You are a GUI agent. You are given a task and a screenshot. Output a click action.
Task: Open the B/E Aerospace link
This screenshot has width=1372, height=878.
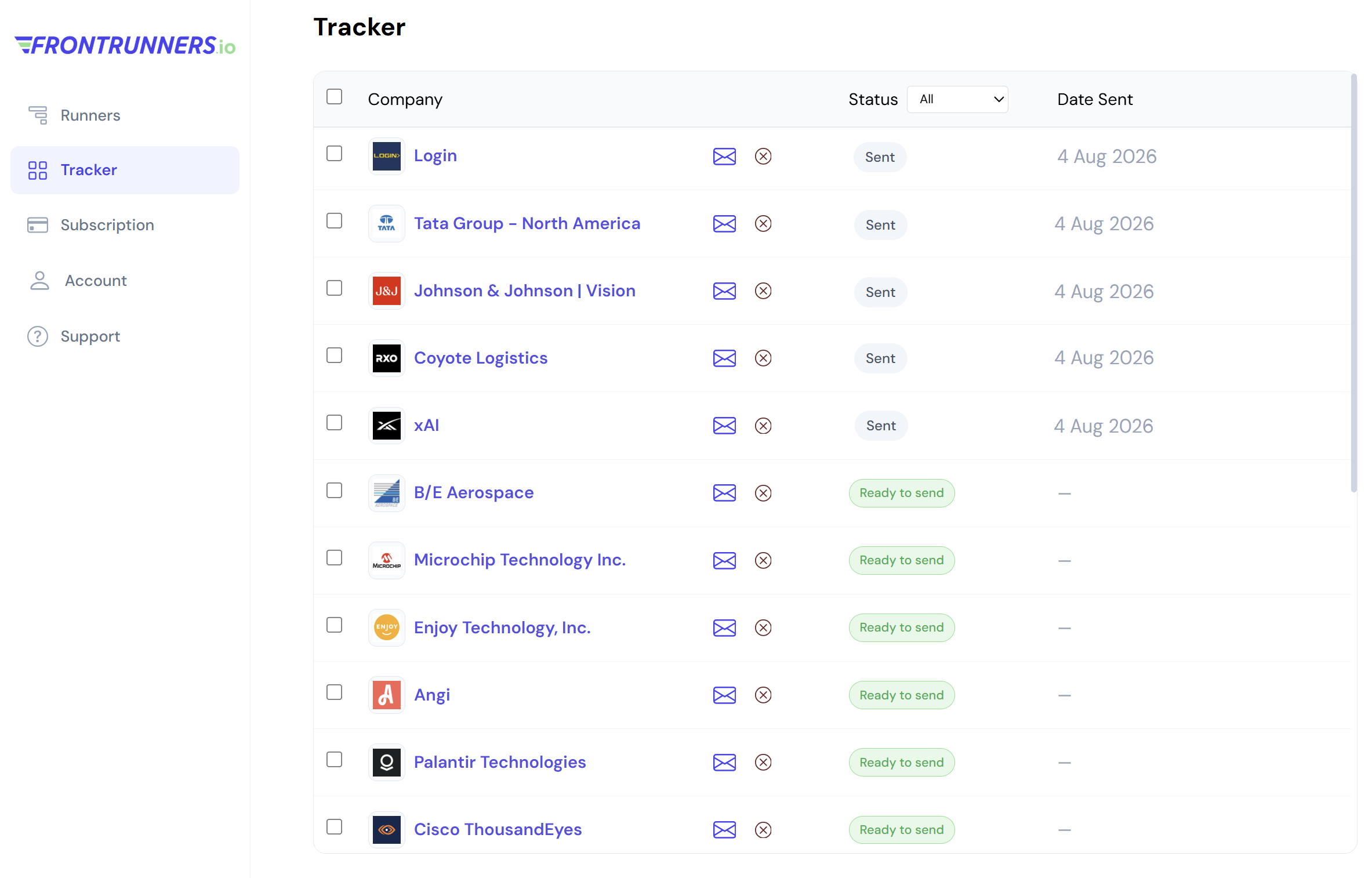(474, 492)
